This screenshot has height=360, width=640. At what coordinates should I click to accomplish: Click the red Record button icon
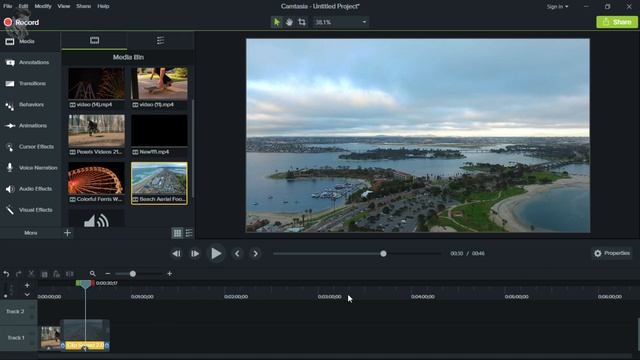[x=8, y=22]
